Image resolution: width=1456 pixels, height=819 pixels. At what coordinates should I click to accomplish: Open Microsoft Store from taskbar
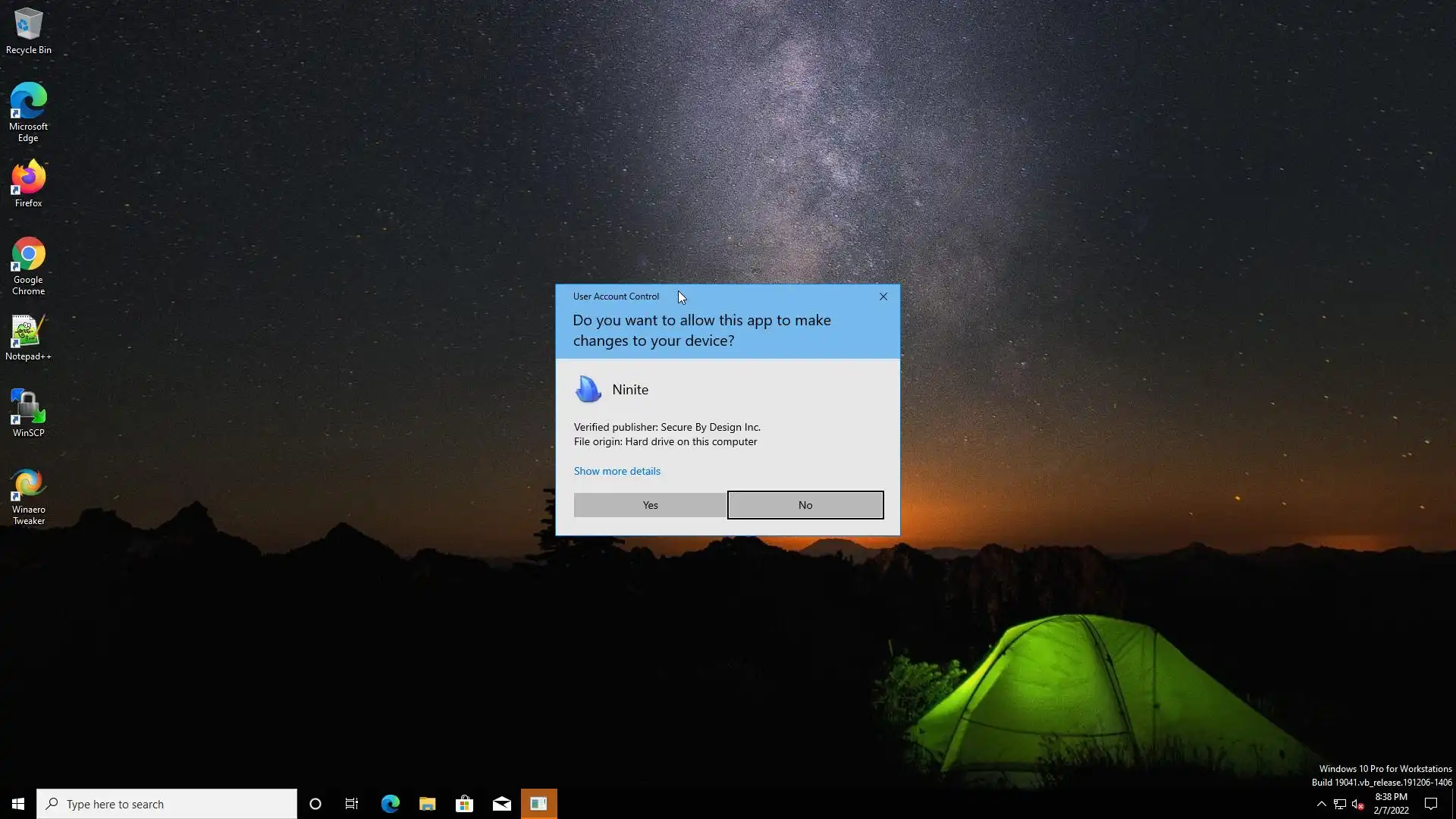(x=464, y=804)
